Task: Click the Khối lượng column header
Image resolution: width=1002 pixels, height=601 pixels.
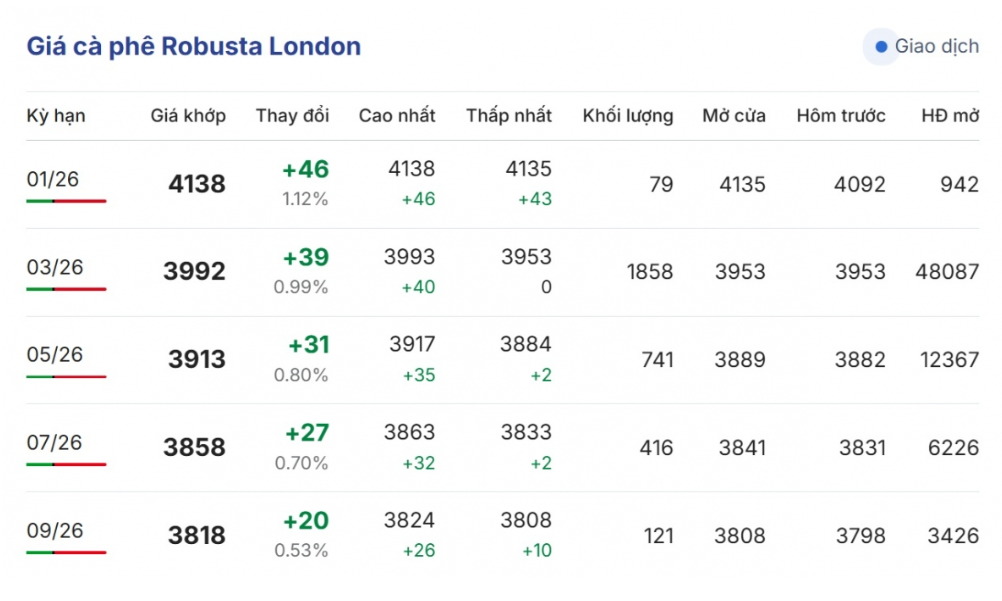Action: tap(627, 116)
